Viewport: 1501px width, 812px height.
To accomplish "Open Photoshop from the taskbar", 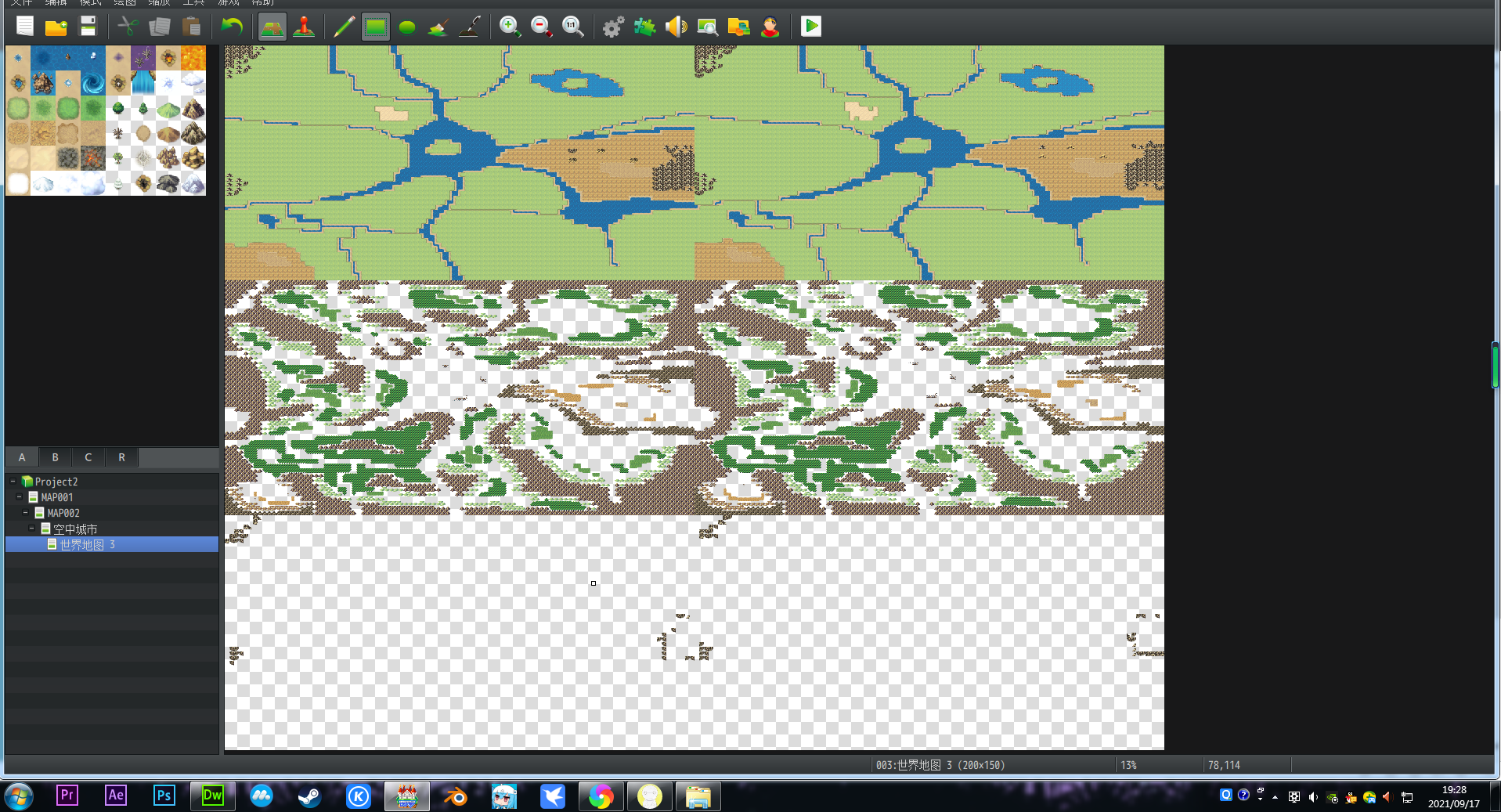I will coord(164,796).
